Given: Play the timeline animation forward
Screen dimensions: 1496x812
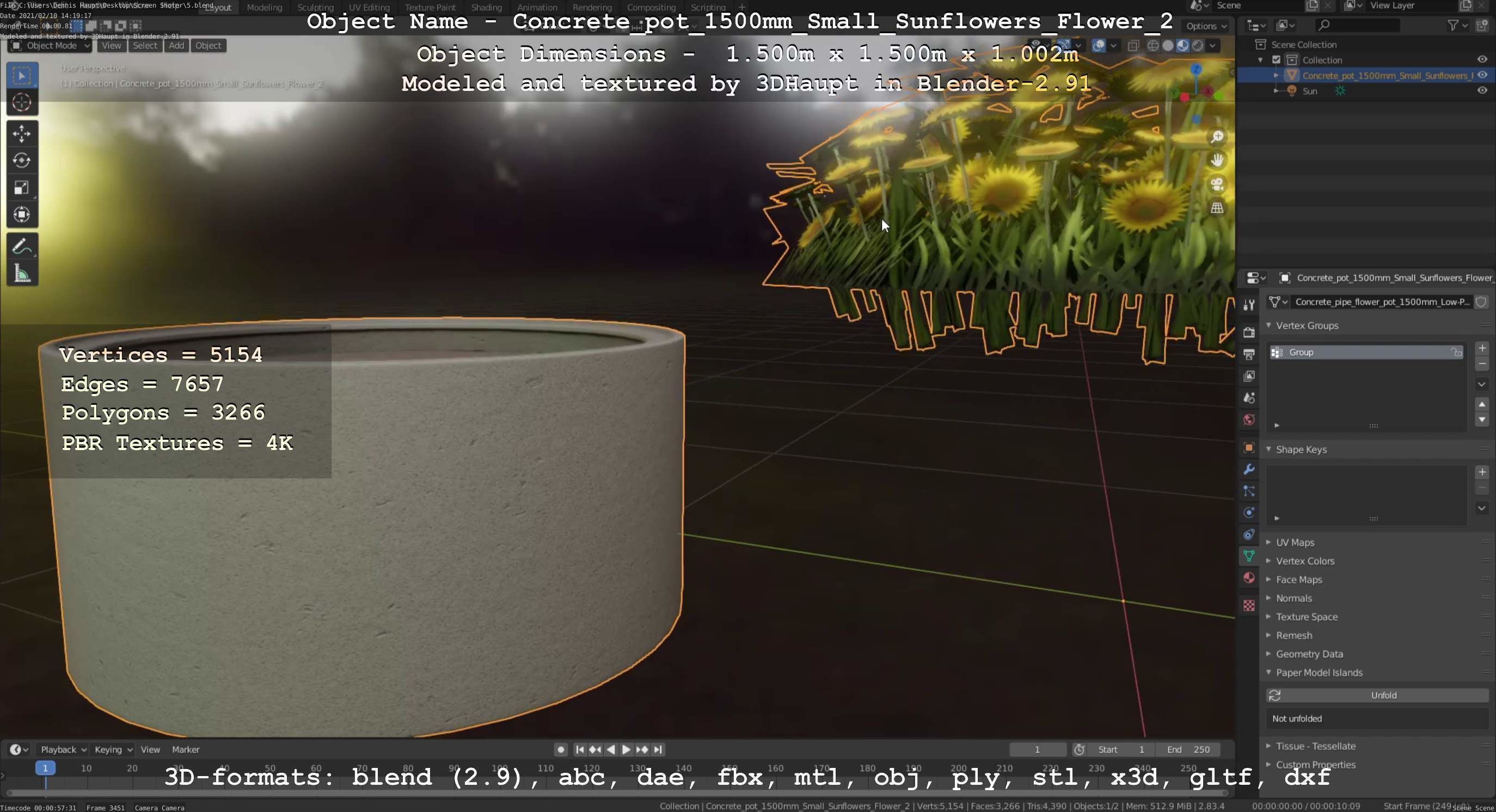Looking at the screenshot, I should click(626, 750).
